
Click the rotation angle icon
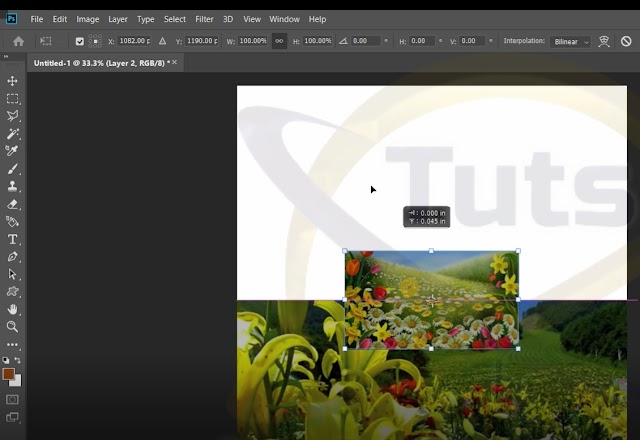point(343,41)
